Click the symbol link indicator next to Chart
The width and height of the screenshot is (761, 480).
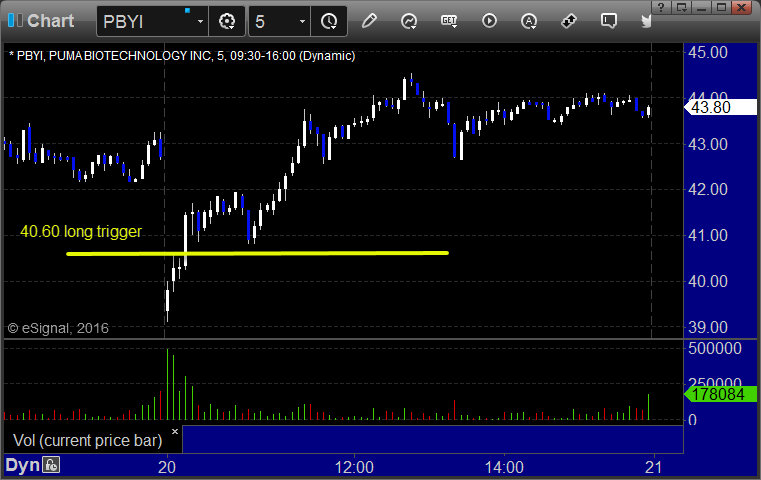click(x=15, y=20)
